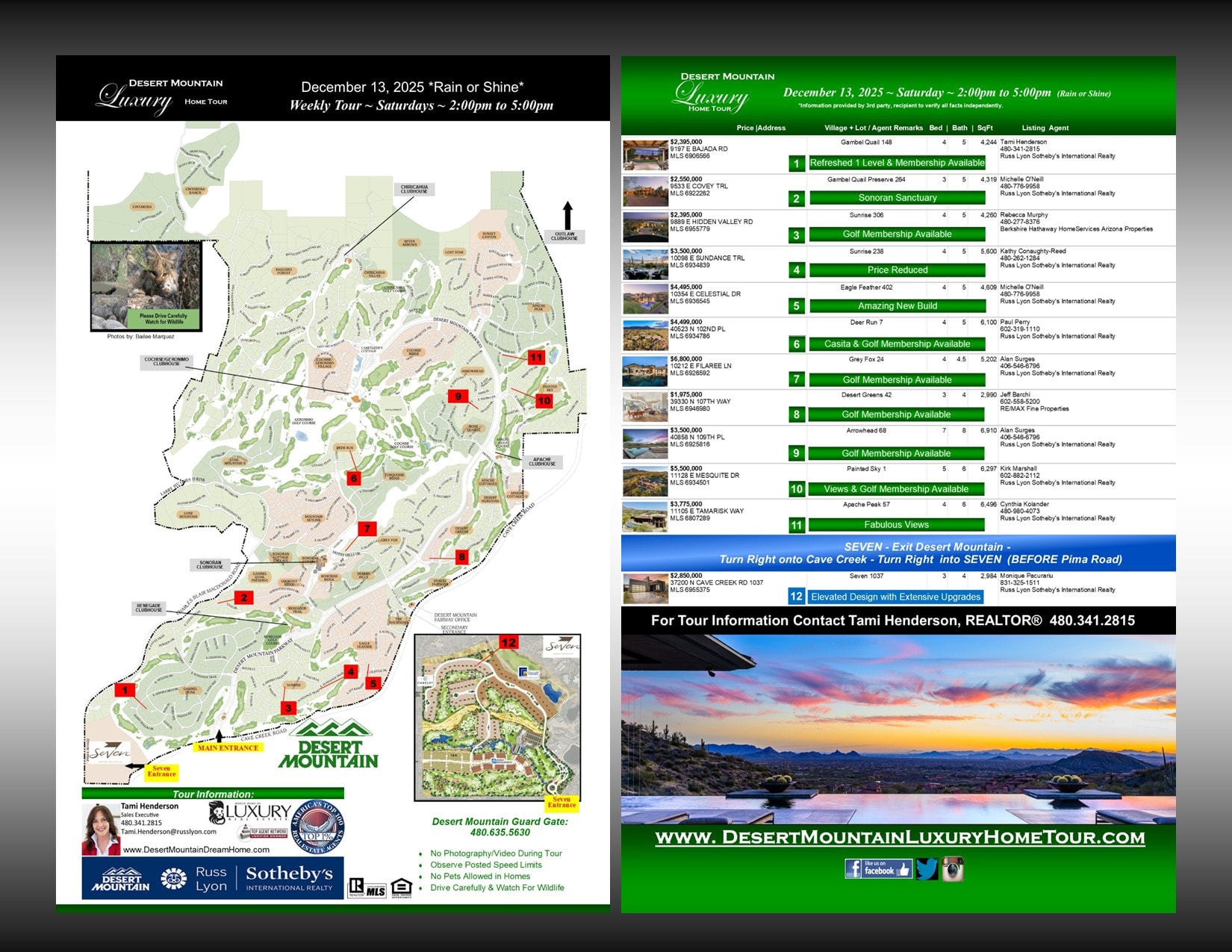This screenshot has height=952, width=1232.
Task: Click the Top 1% Real Estate Agents seal
Action: [317, 826]
